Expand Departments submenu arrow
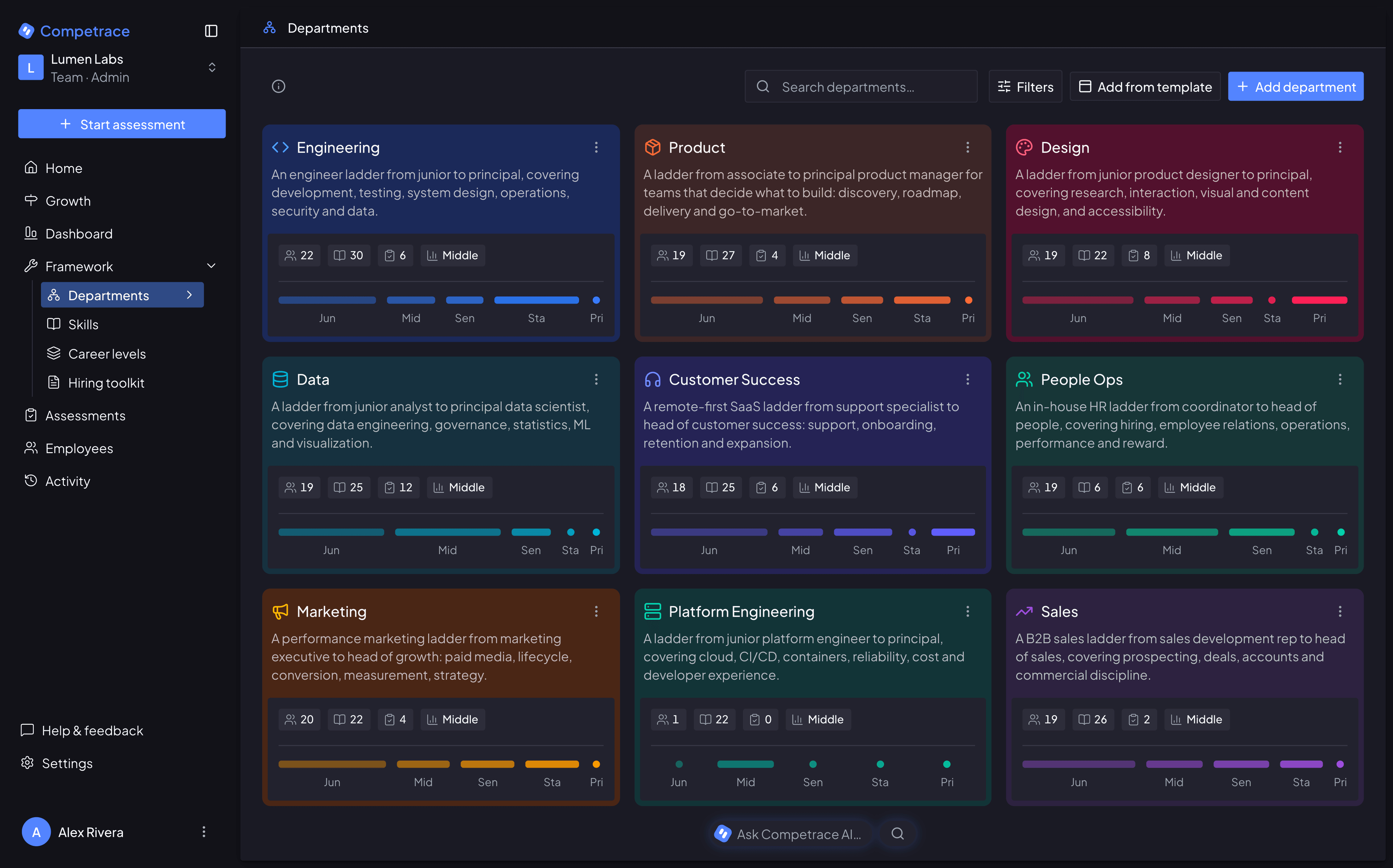 (x=189, y=294)
